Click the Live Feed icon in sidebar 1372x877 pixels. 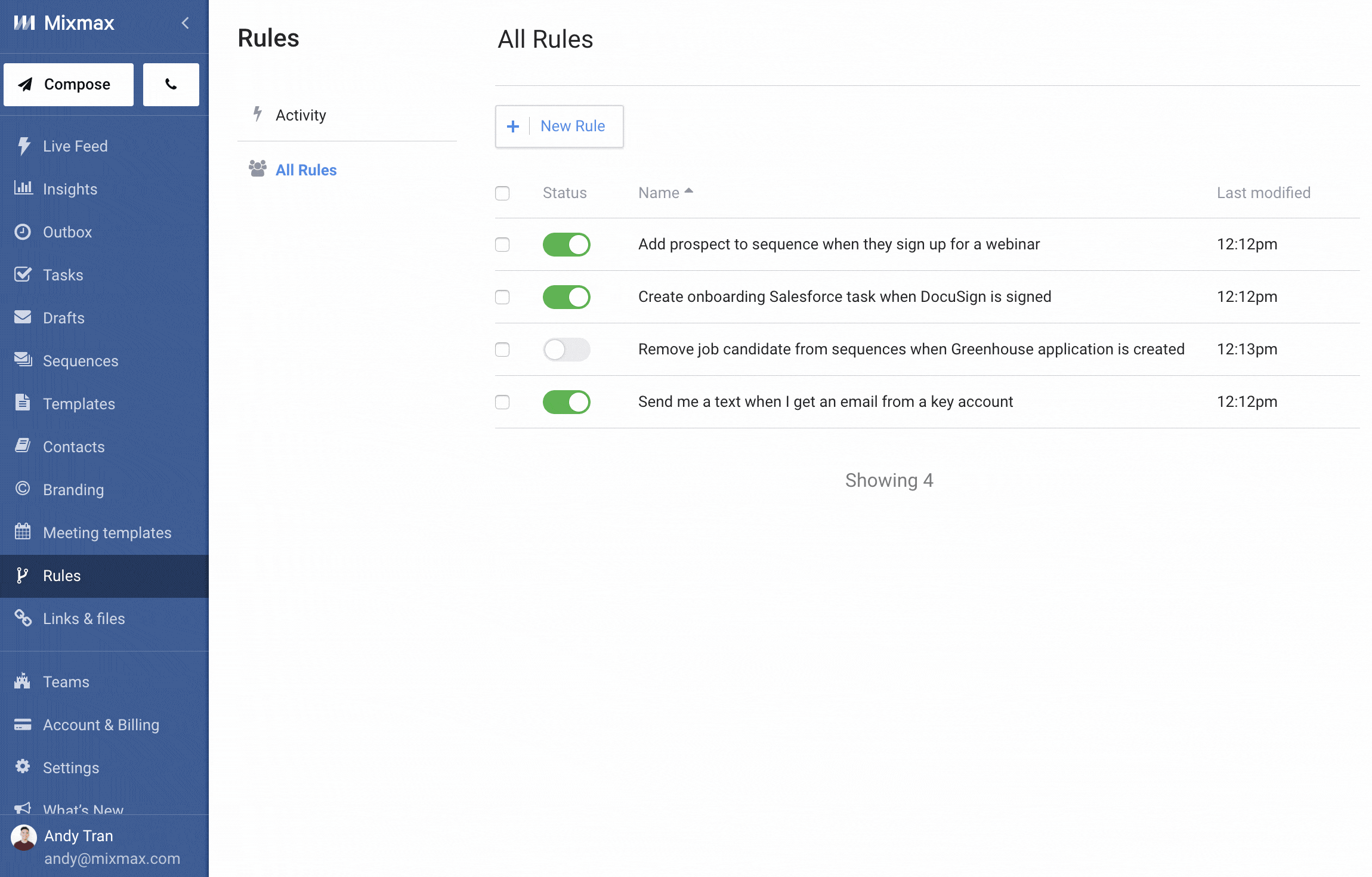pos(24,146)
